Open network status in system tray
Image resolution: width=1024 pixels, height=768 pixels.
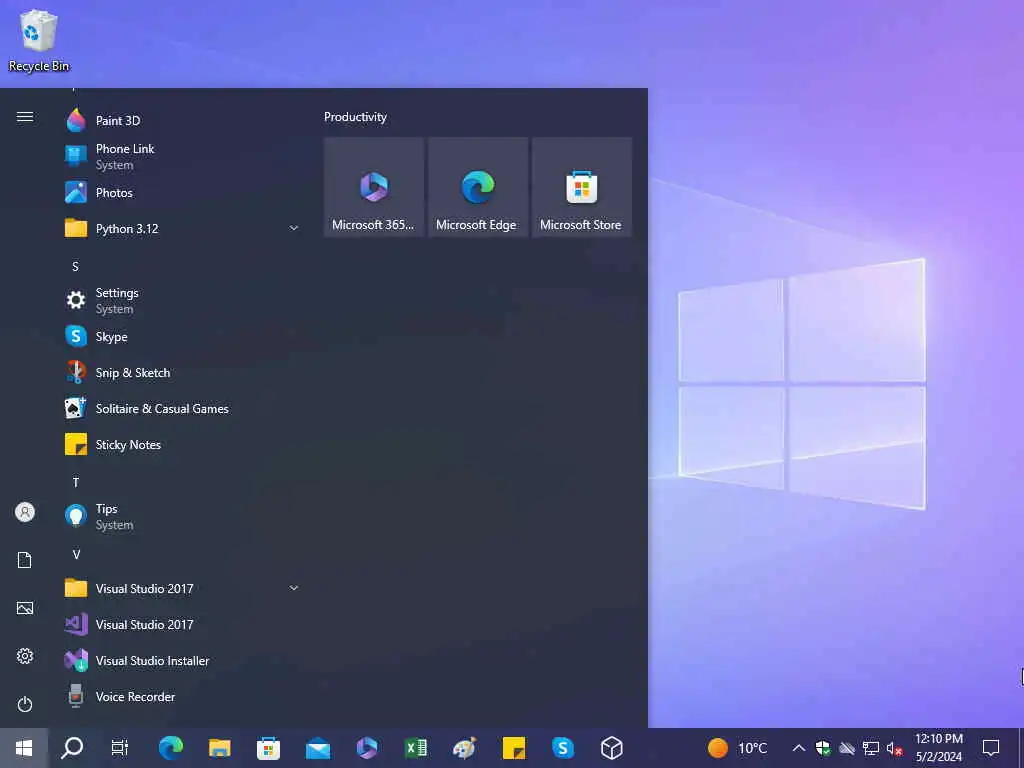click(x=871, y=748)
